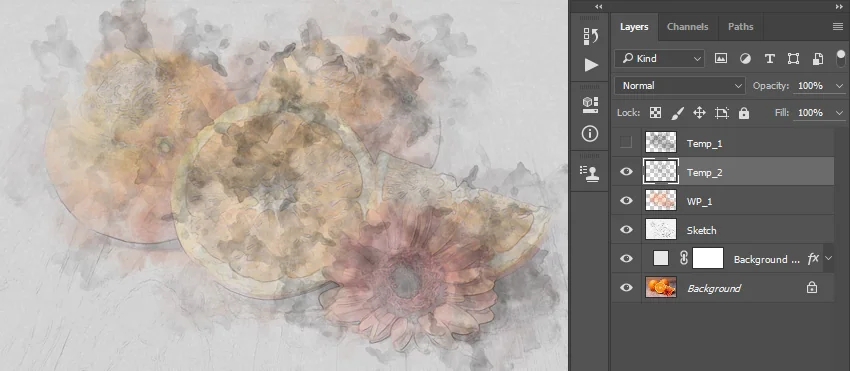Hide the Temp_2 layer
850x371 pixels.
[626, 172]
